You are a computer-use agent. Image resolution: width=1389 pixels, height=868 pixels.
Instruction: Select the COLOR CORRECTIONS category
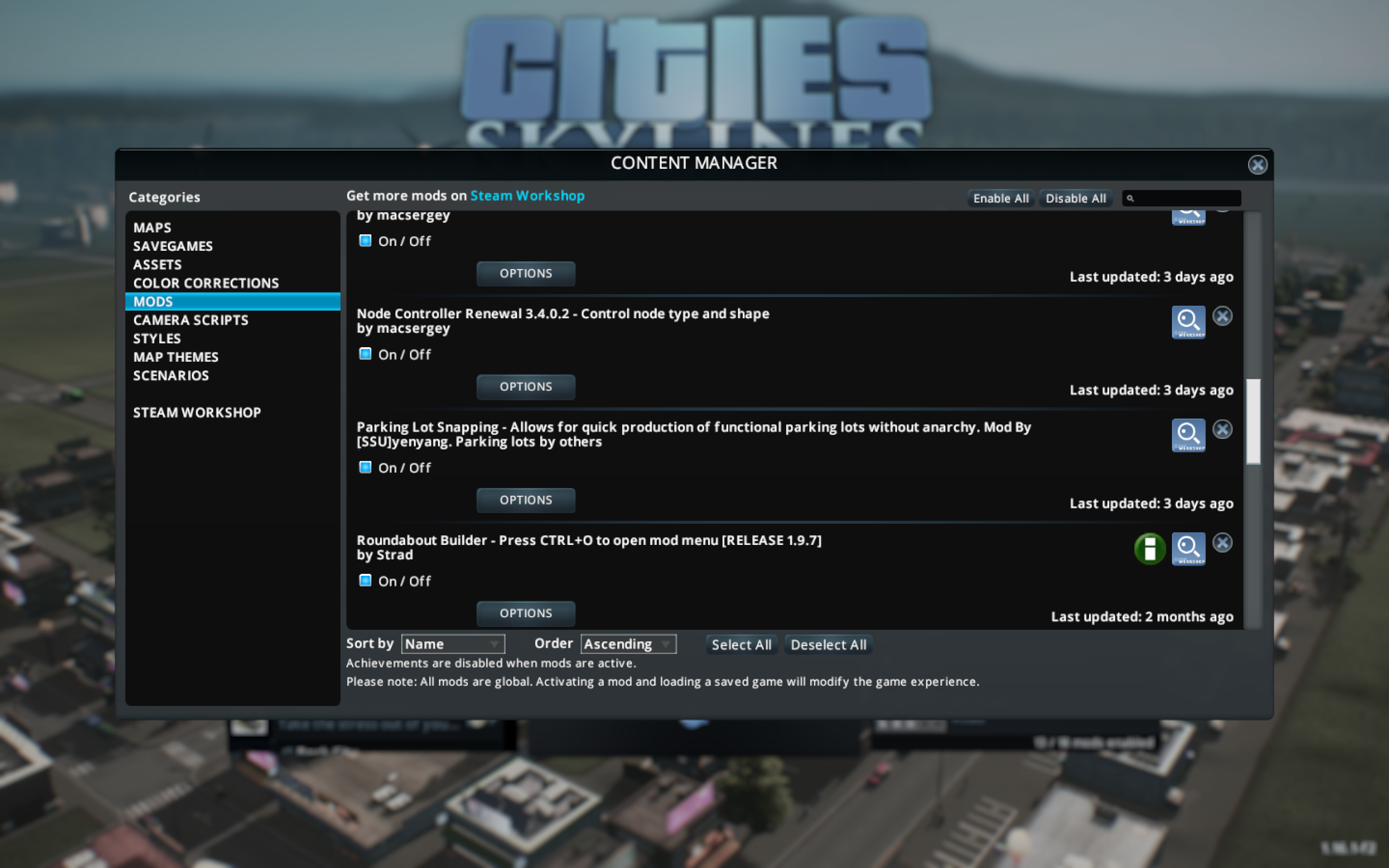coord(232,283)
